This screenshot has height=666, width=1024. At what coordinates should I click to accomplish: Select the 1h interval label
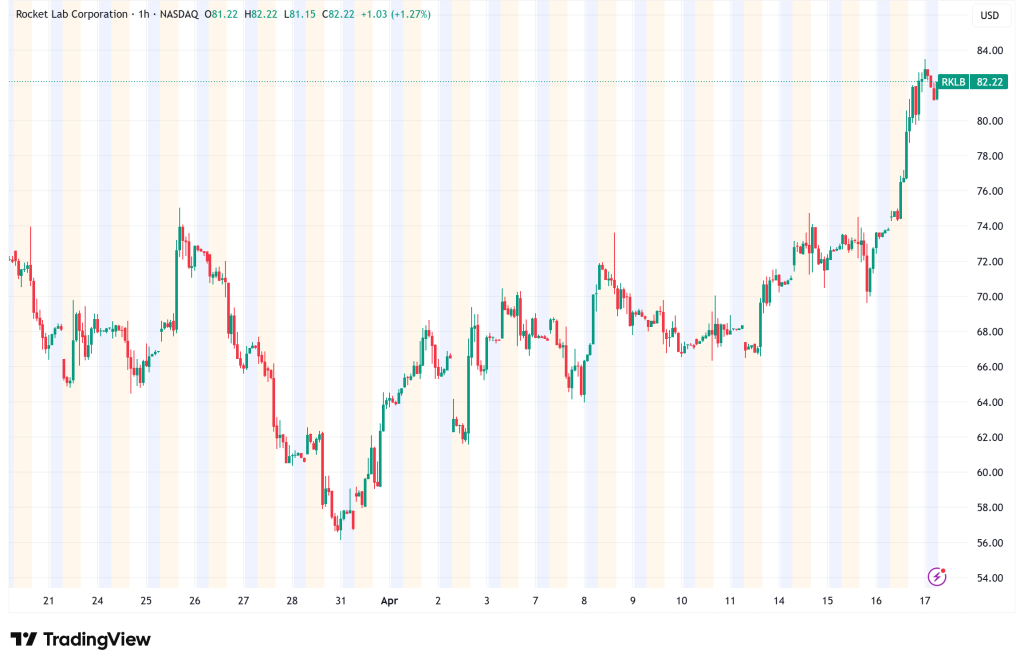144,15
